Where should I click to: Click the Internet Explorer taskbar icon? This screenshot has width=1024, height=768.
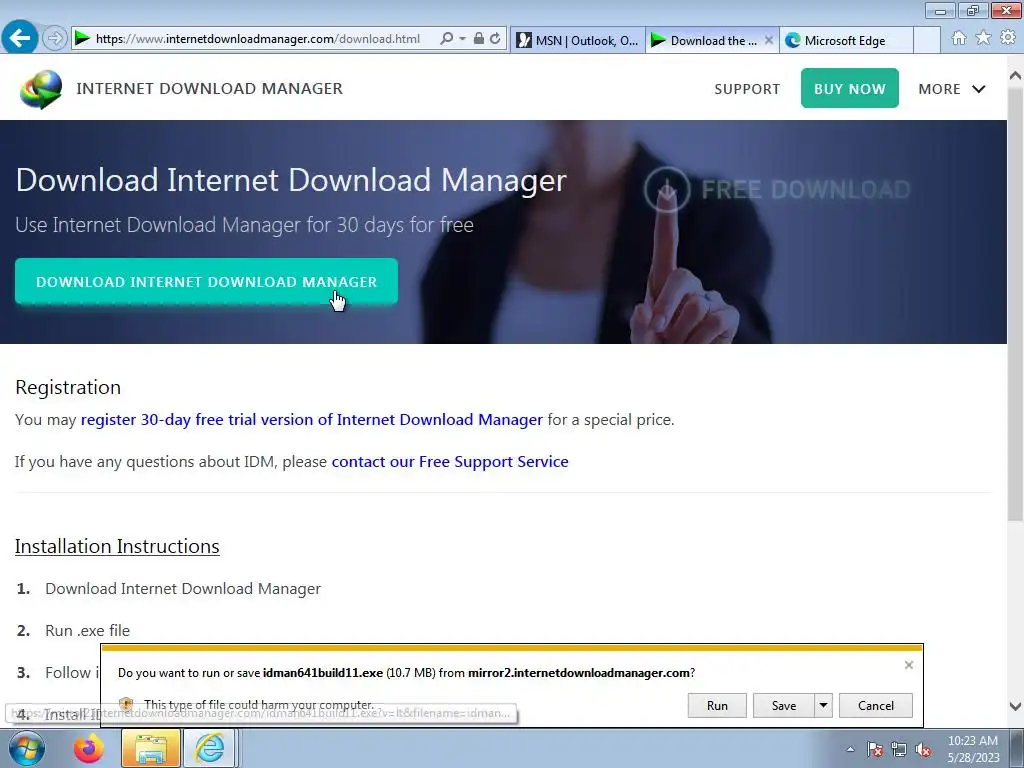coord(209,748)
